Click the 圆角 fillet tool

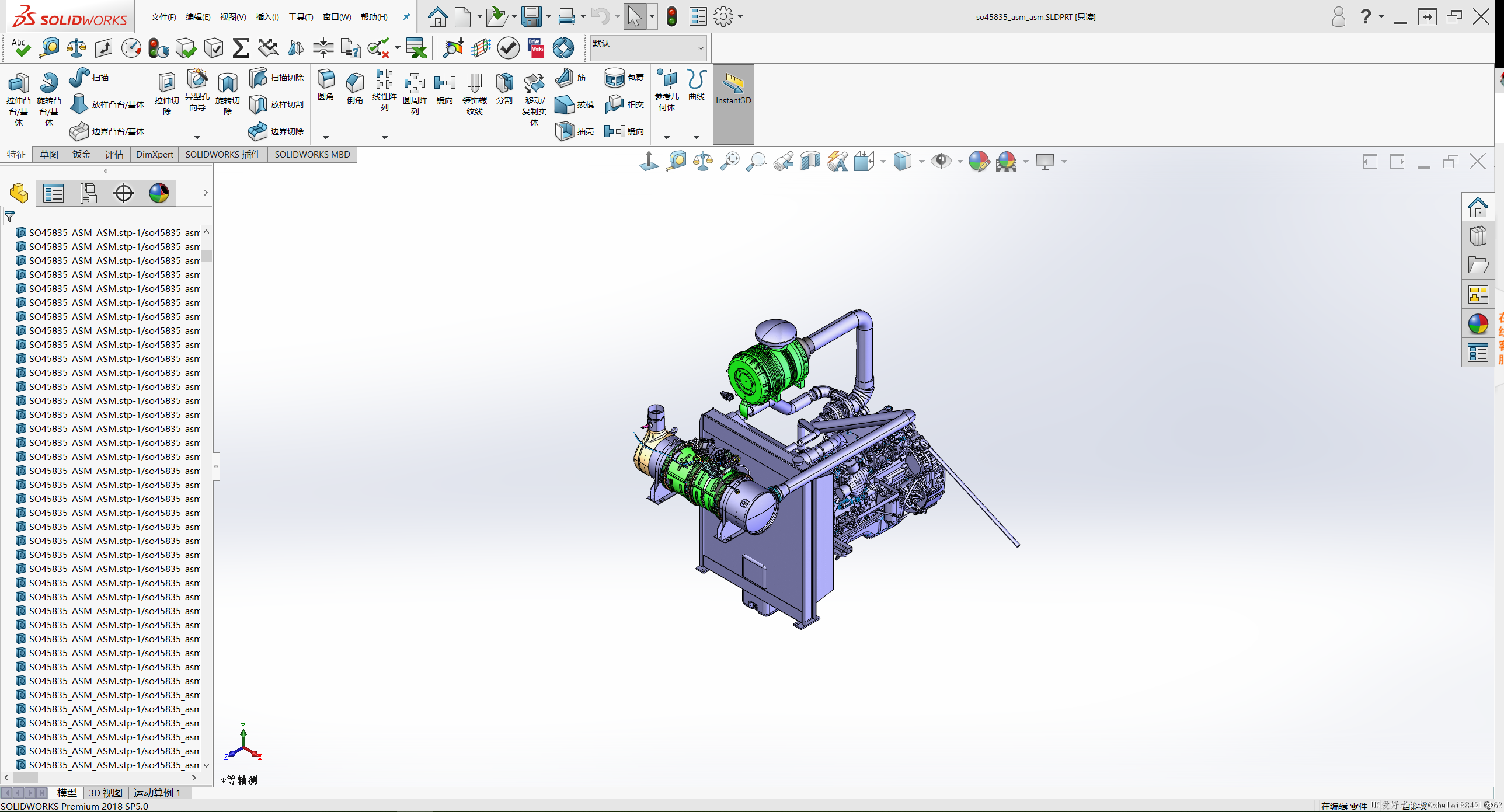pyautogui.click(x=326, y=85)
